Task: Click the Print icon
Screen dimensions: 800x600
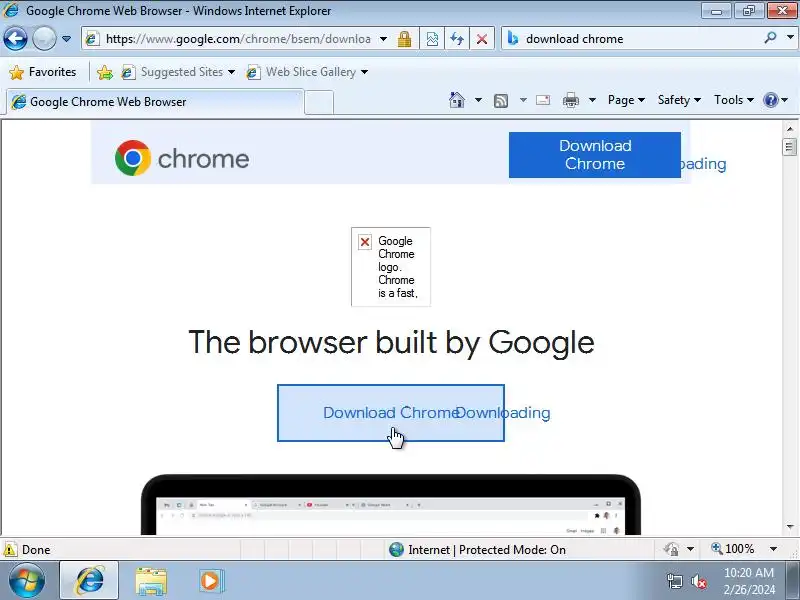Action: pyautogui.click(x=570, y=100)
